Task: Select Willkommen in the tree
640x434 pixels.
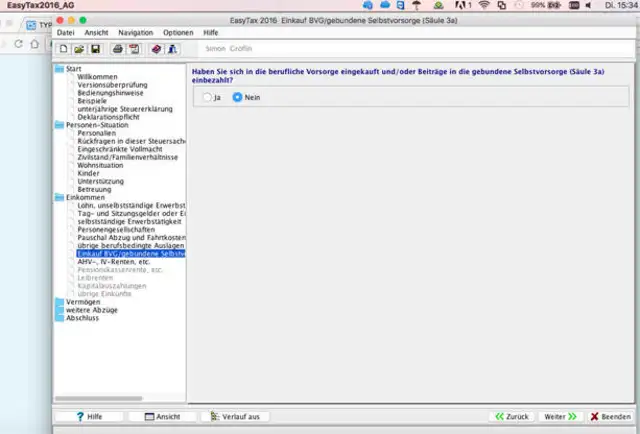Action: [97, 77]
